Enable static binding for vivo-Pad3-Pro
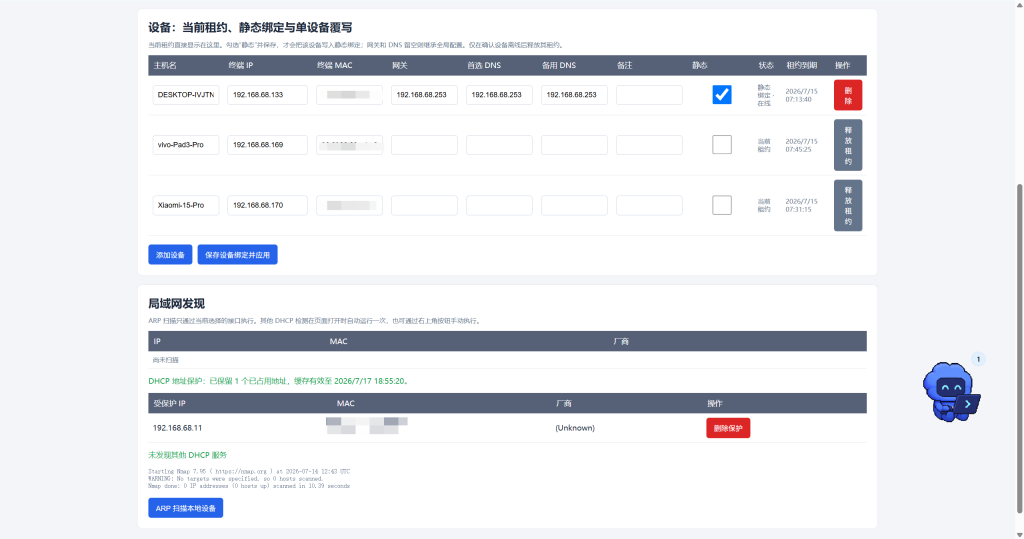1024x539 pixels. coord(722,144)
